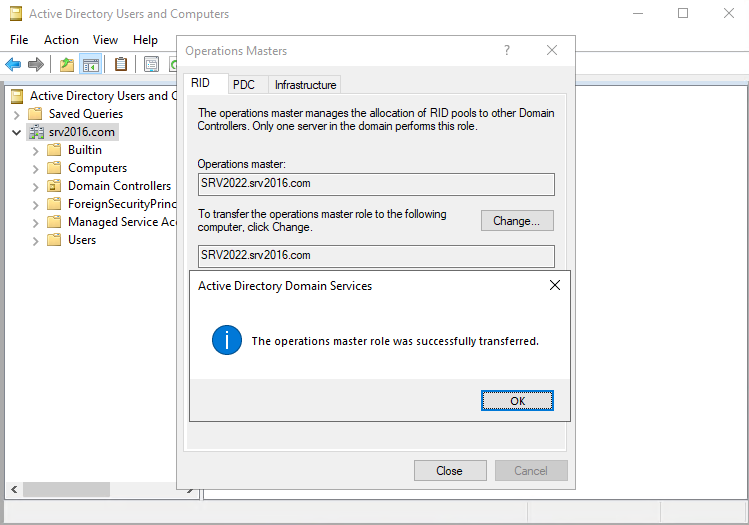Click the tree pane horizontal scrollbar thumb
This screenshot has width=749, height=525.
pyautogui.click(x=66, y=489)
